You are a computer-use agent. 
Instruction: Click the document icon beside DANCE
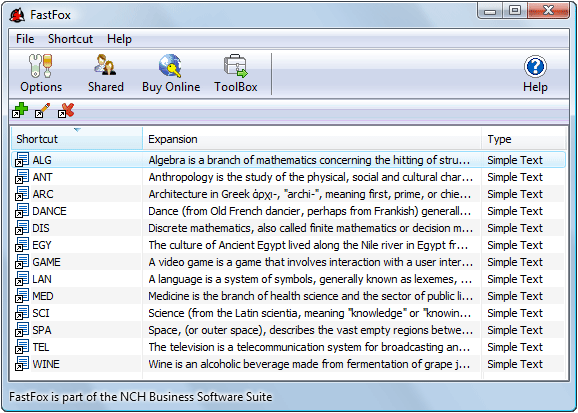(x=22, y=211)
